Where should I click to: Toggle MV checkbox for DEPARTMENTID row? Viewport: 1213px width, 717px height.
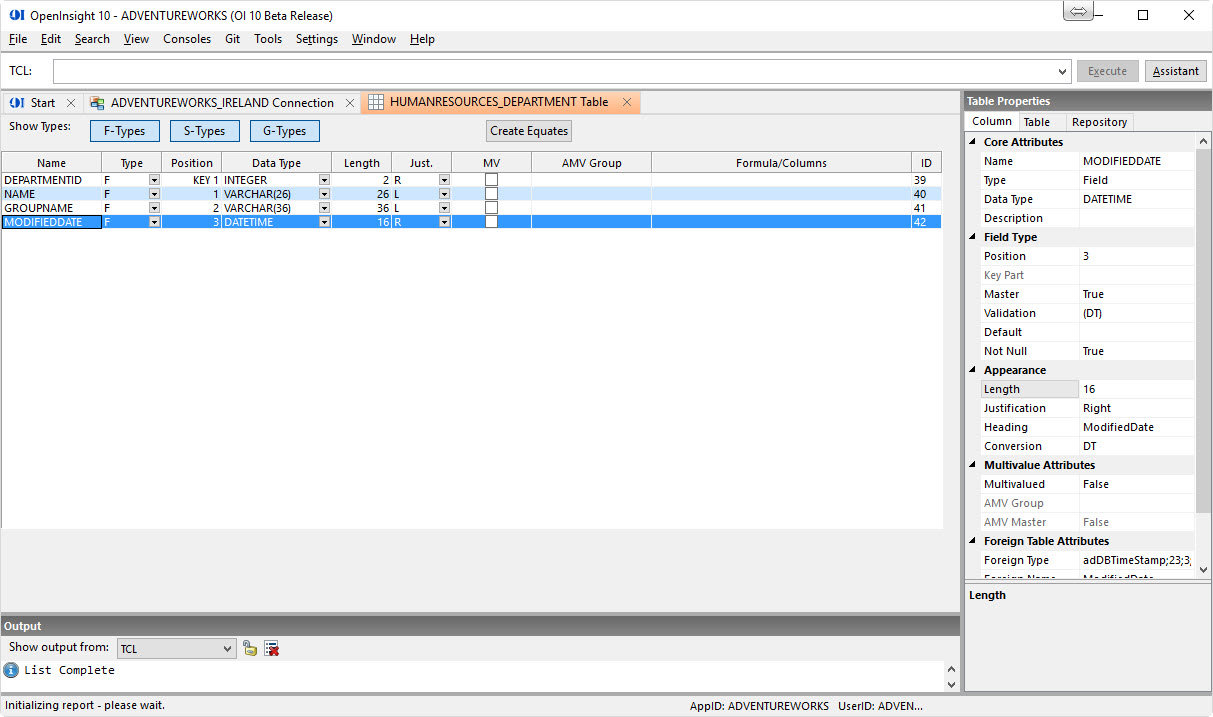[x=491, y=180]
